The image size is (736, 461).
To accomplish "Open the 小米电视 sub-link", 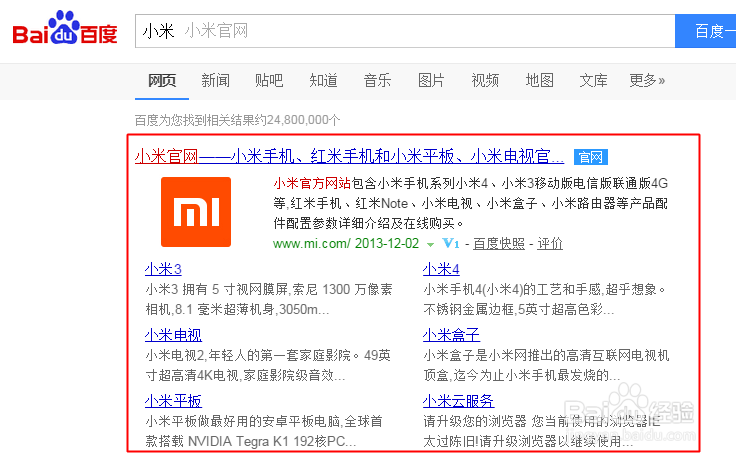I will click(173, 335).
